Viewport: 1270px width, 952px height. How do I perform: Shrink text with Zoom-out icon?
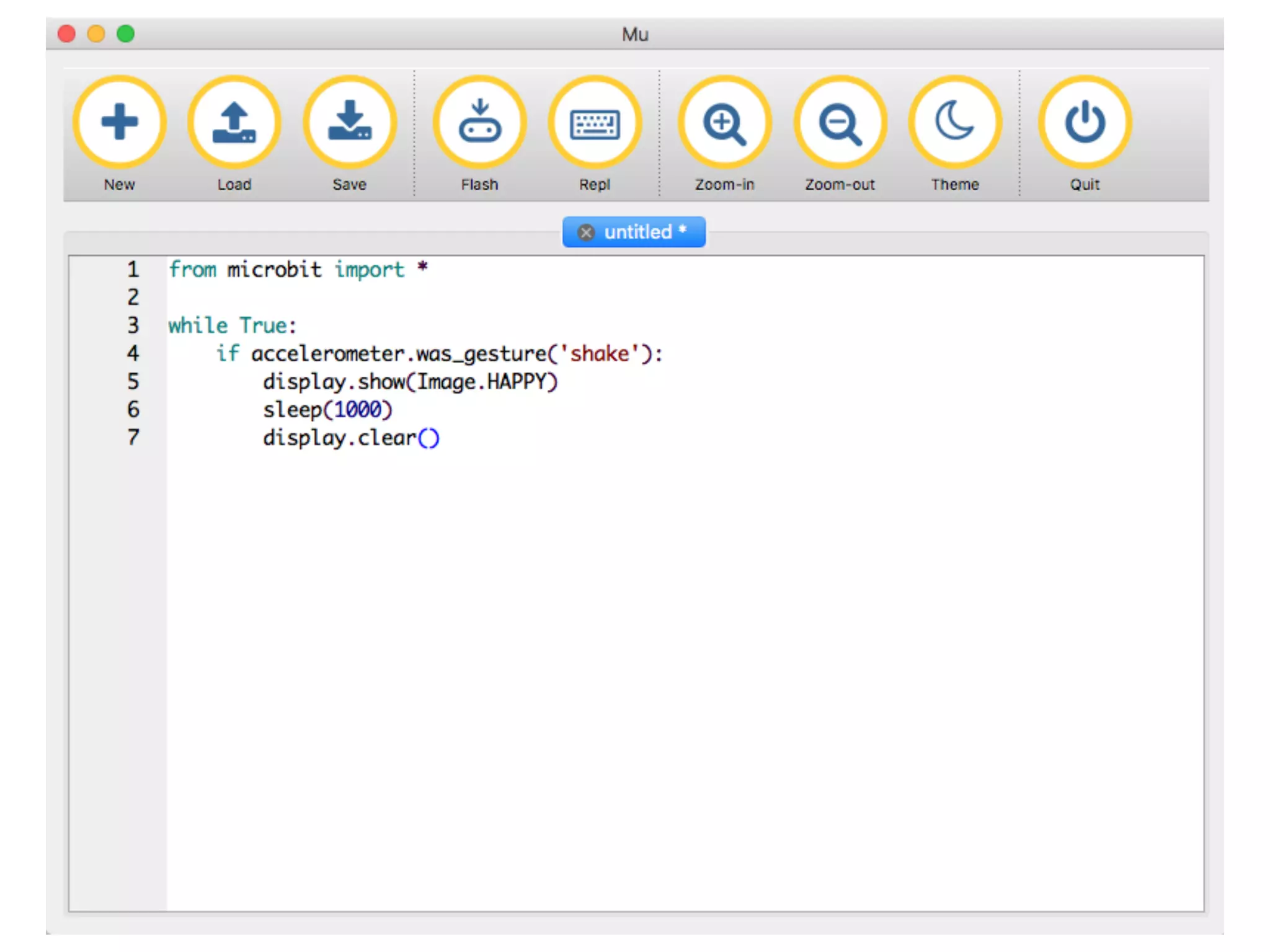[840, 122]
